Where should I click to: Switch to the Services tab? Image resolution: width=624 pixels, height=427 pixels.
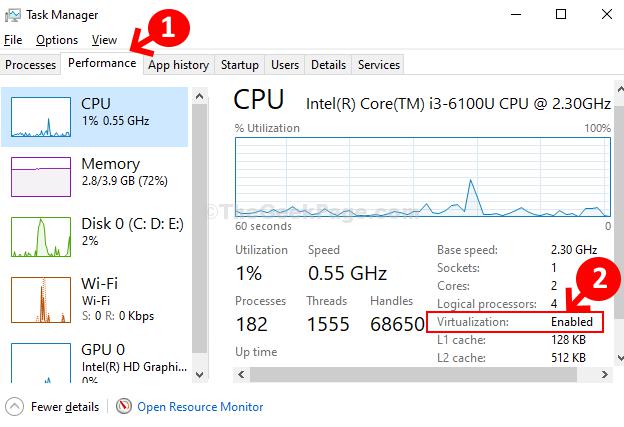tap(378, 64)
